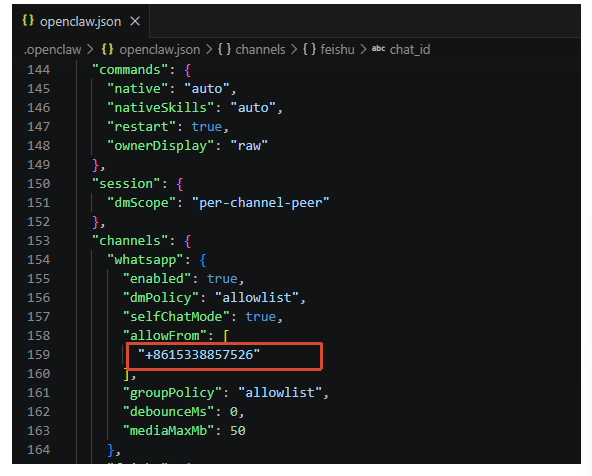Click the true value after "enabled"
The image size is (592, 476).
[222, 279]
